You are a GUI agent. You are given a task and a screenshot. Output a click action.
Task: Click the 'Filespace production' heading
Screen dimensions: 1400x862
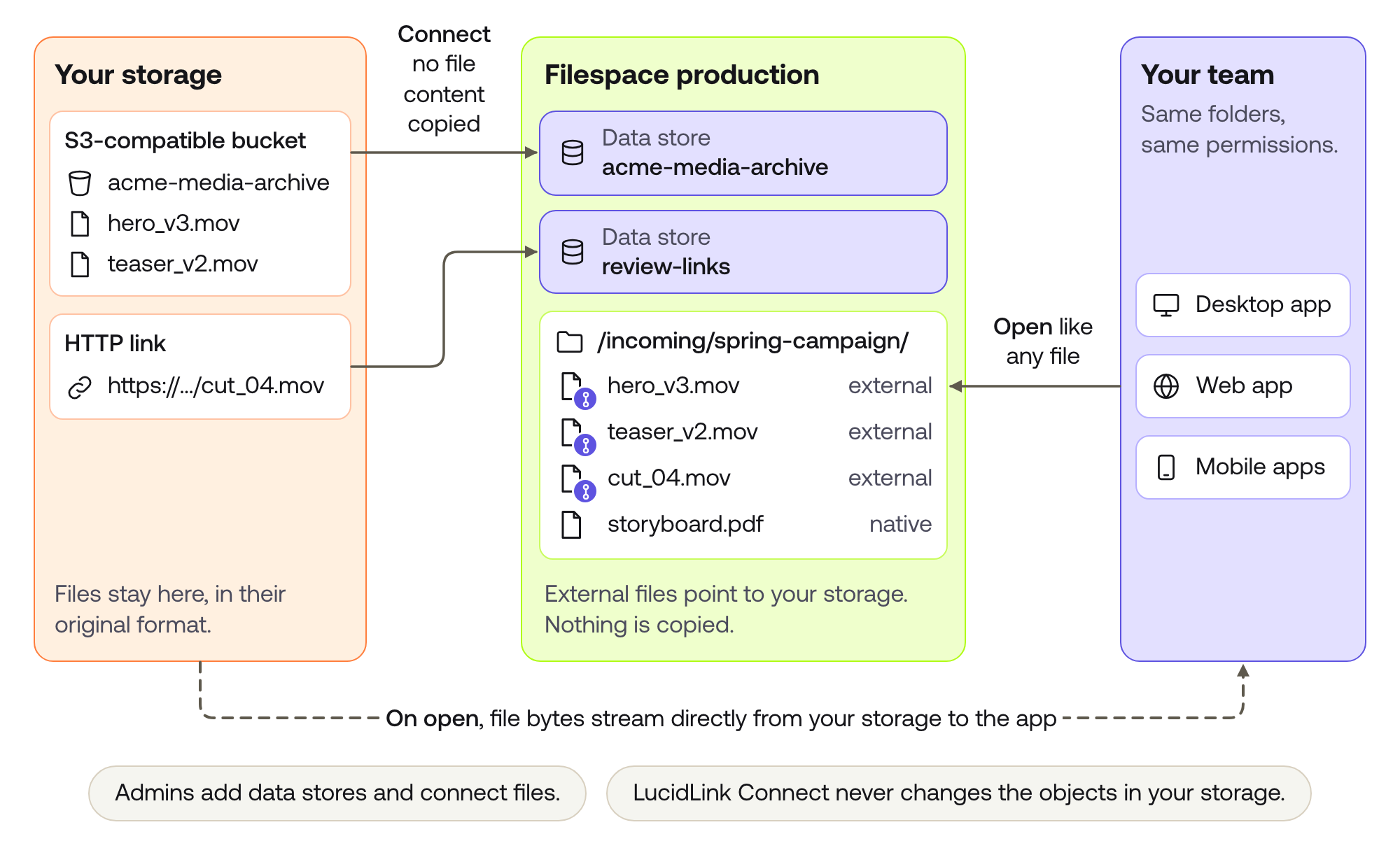click(682, 75)
